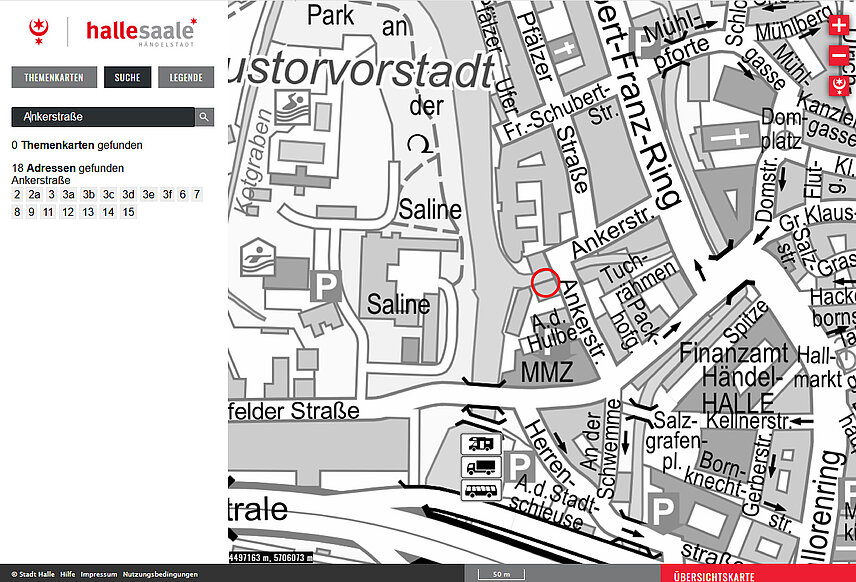This screenshot has height=582, width=856.
Task: Select address number 3f
Action: [x=167, y=195]
